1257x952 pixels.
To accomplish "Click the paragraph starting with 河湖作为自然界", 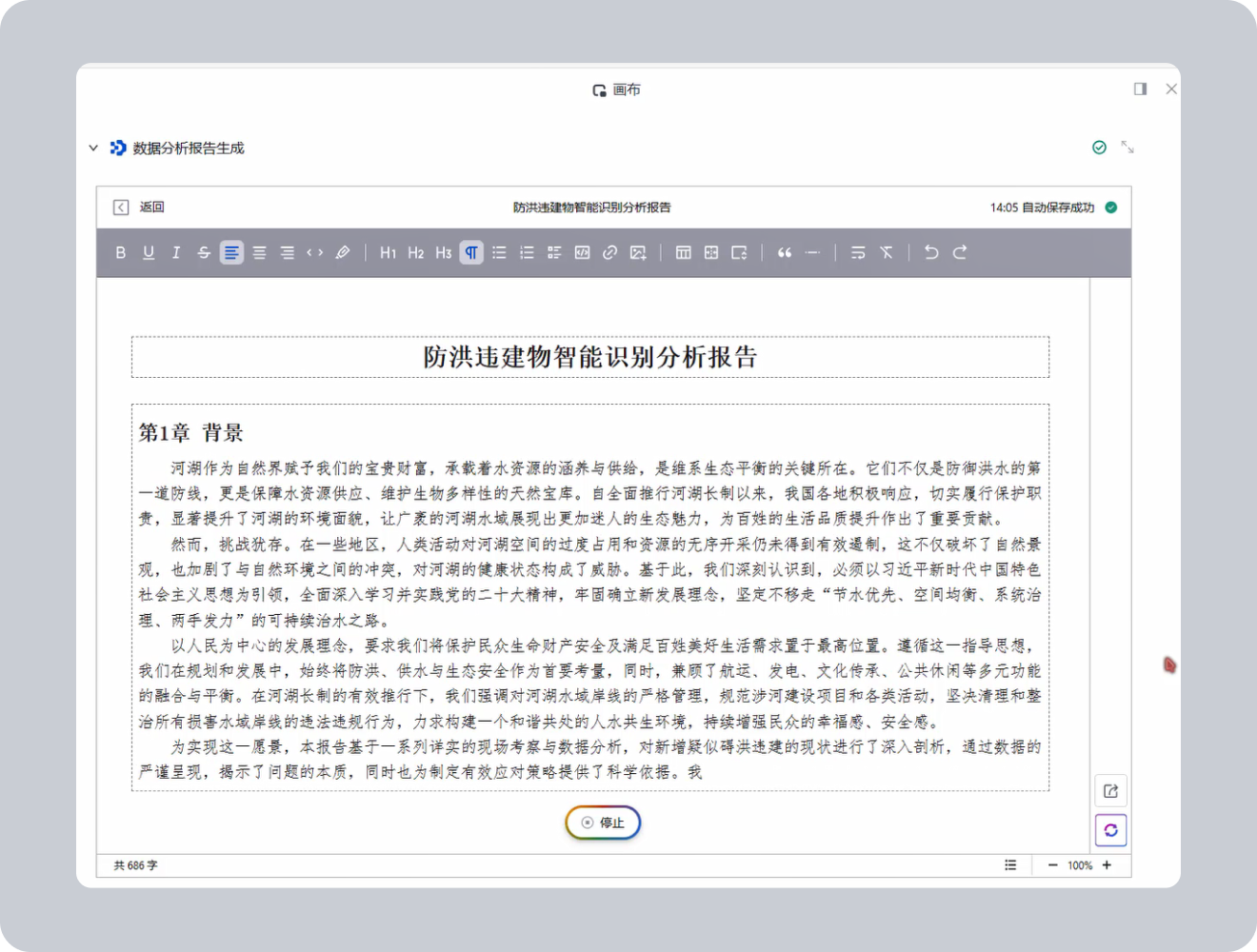I will [590, 493].
